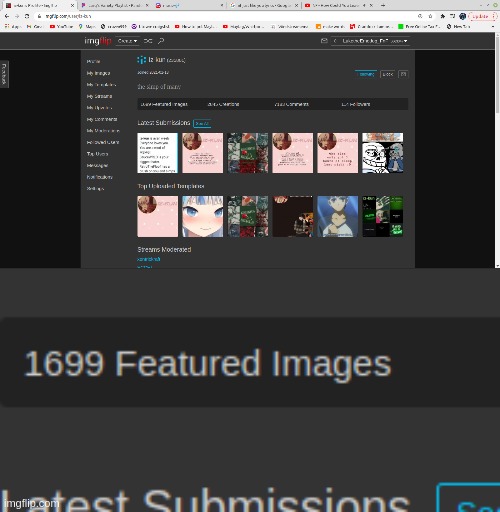
Task: Open Top Users in the sidebar
Action: tap(97, 154)
